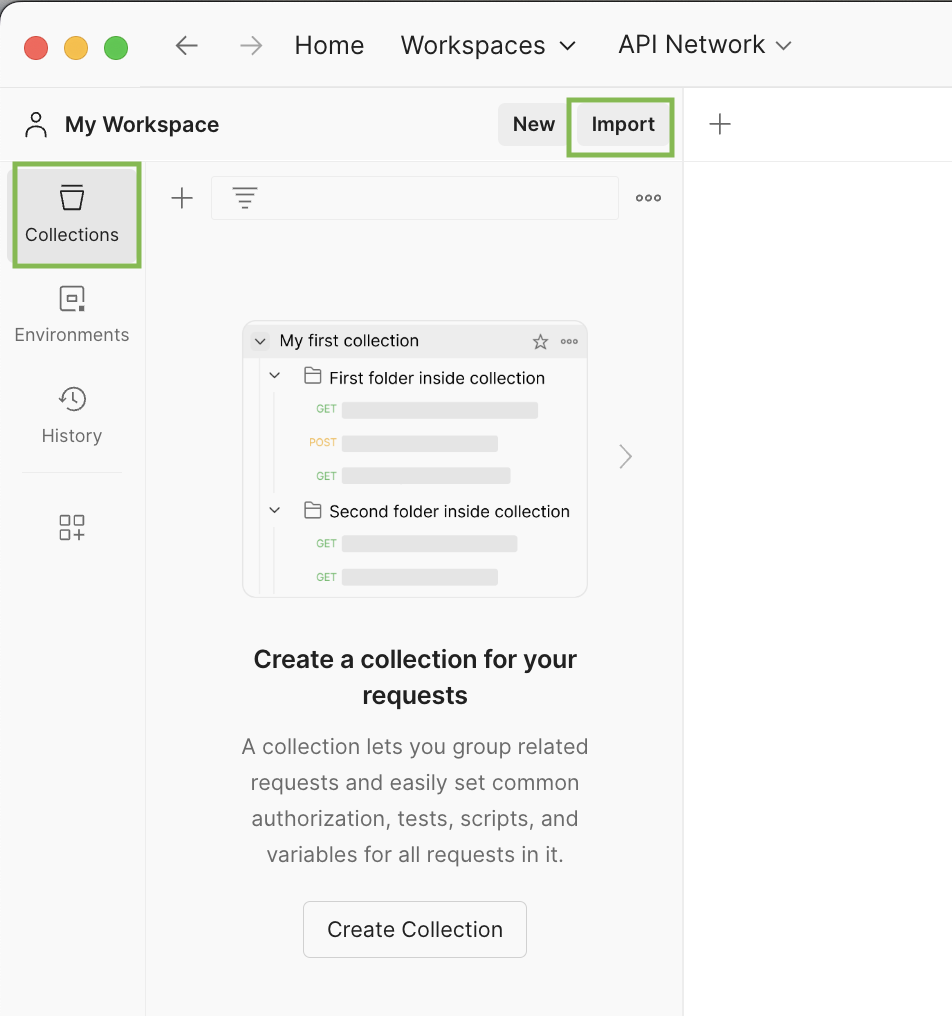Screen dimensions: 952x1016
Task: Star the My first collection item
Action: tap(540, 342)
